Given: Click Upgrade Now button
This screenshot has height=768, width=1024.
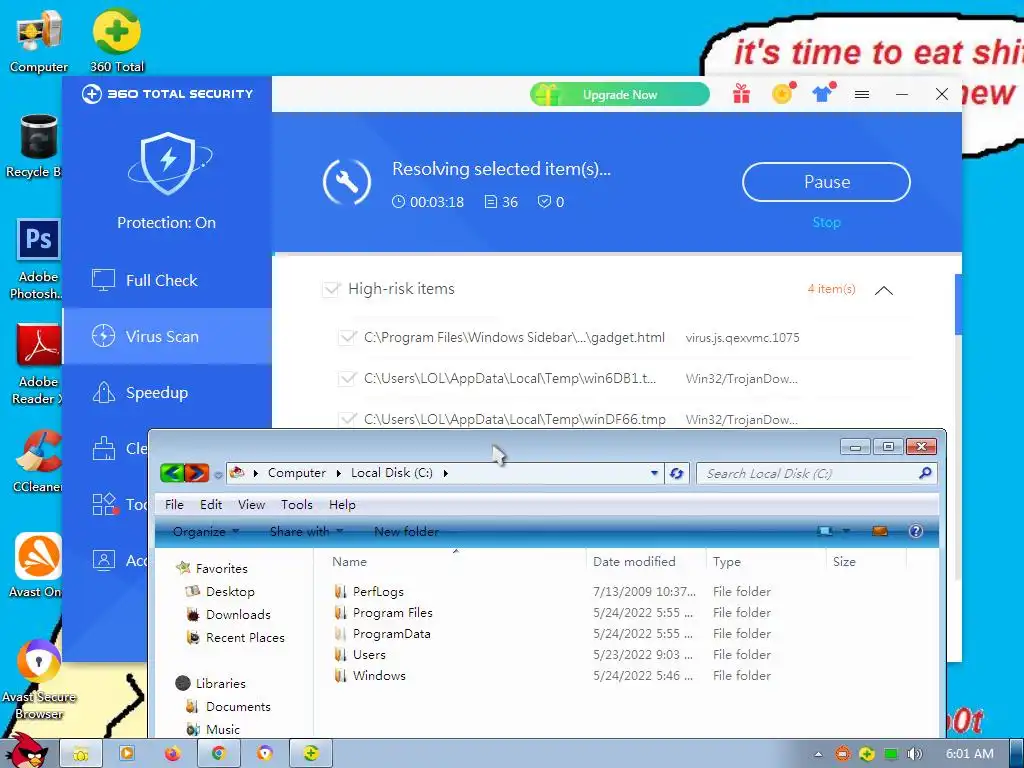Looking at the screenshot, I should point(620,95).
